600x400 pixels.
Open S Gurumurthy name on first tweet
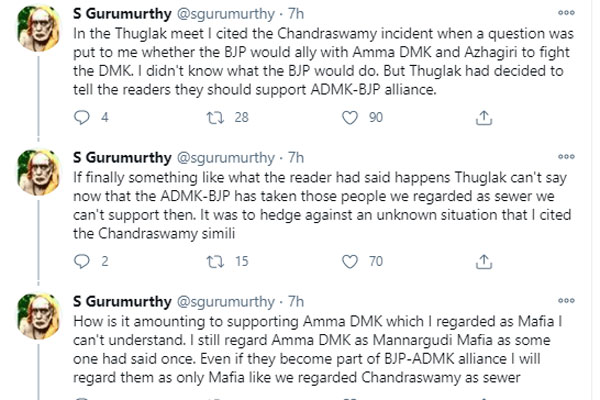(x=122, y=14)
